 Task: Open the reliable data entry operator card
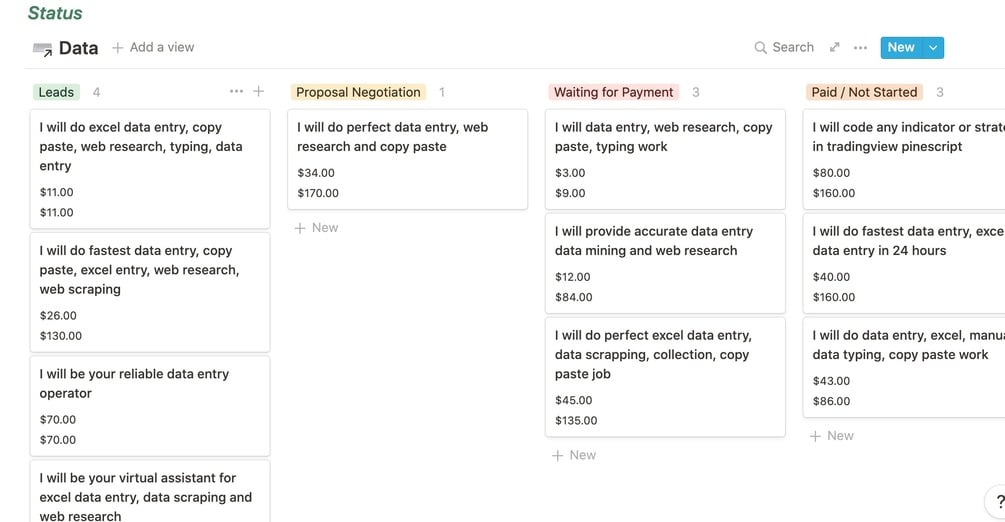[150, 404]
